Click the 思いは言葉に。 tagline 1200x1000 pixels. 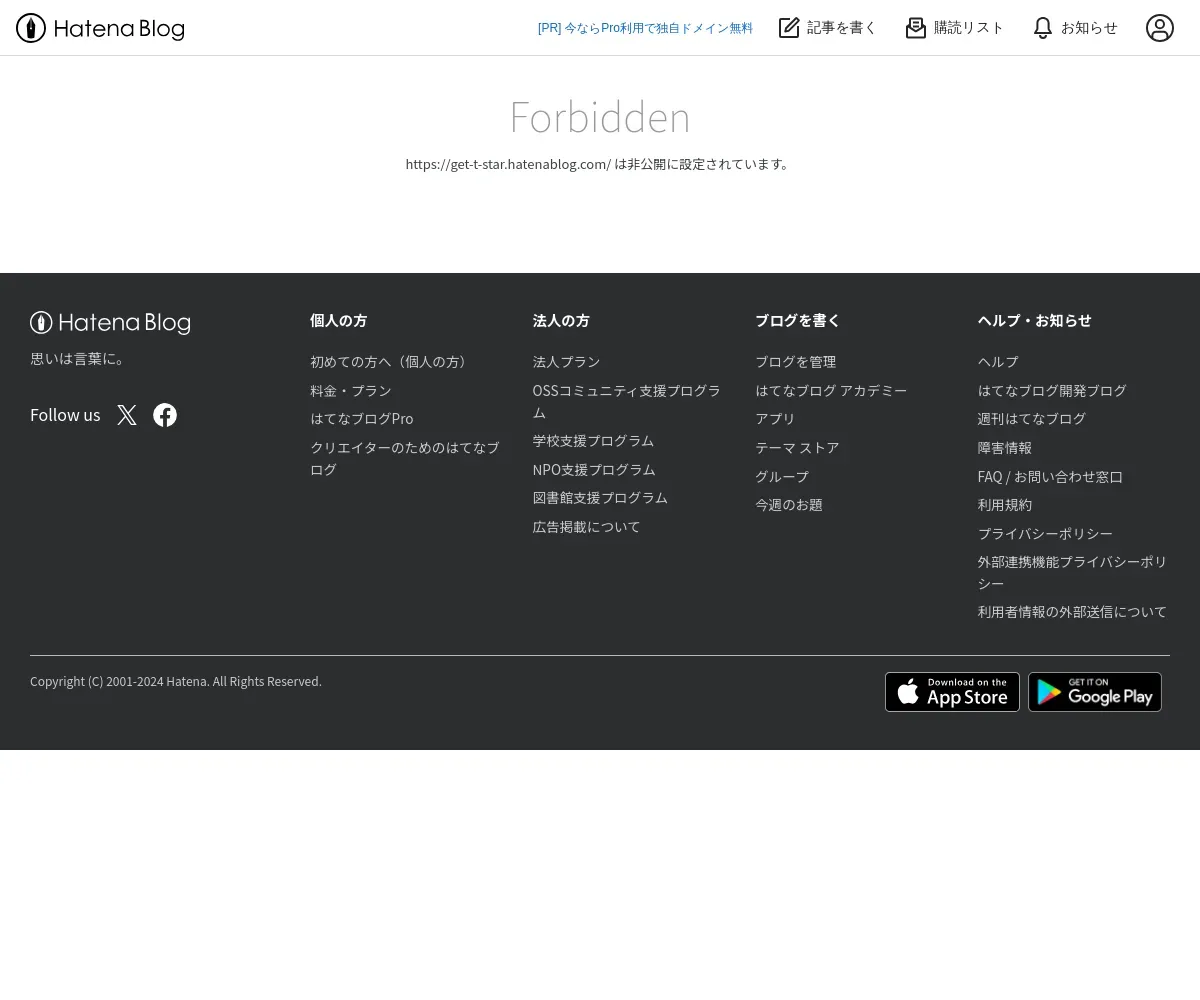coord(79,359)
